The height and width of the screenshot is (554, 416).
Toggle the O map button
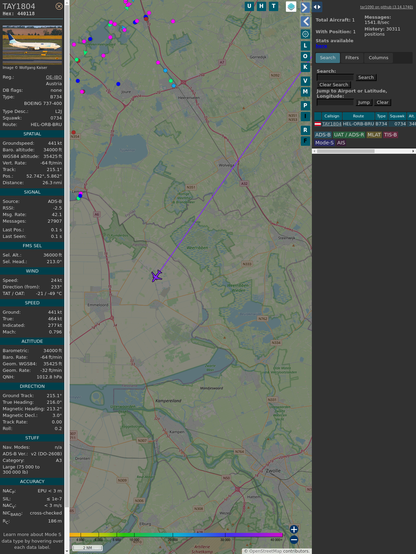point(305,56)
